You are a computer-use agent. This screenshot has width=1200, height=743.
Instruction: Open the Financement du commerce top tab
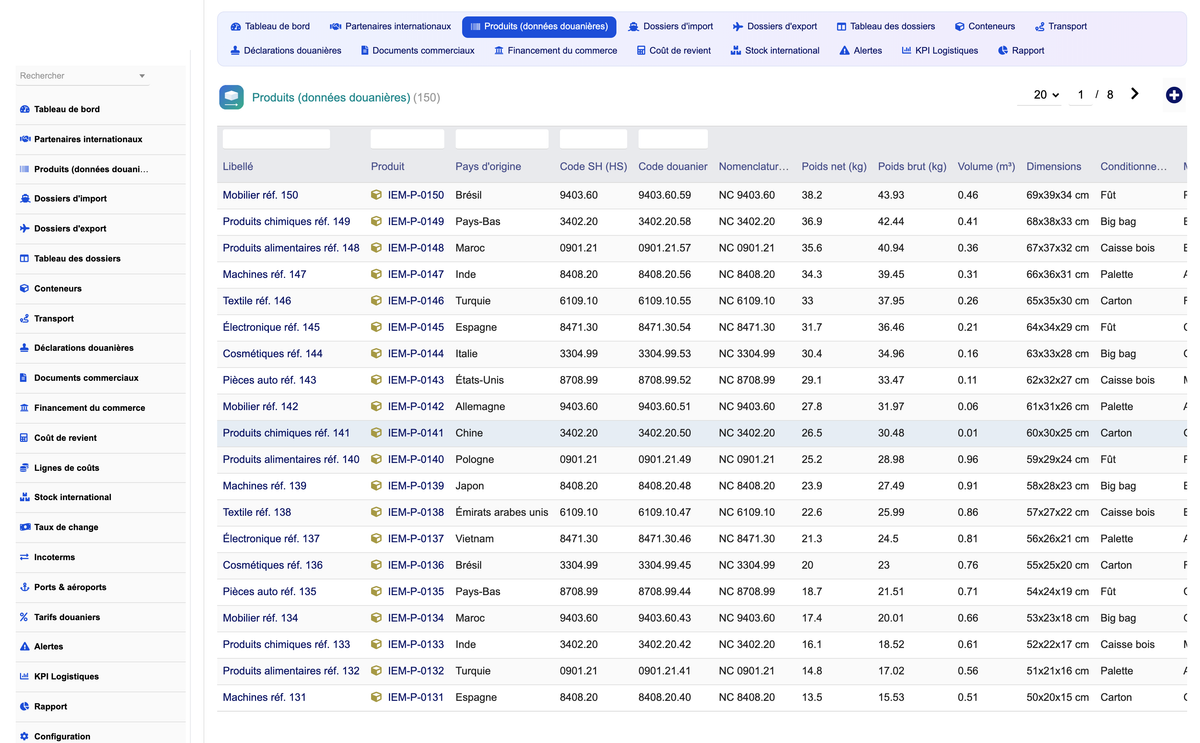556,51
